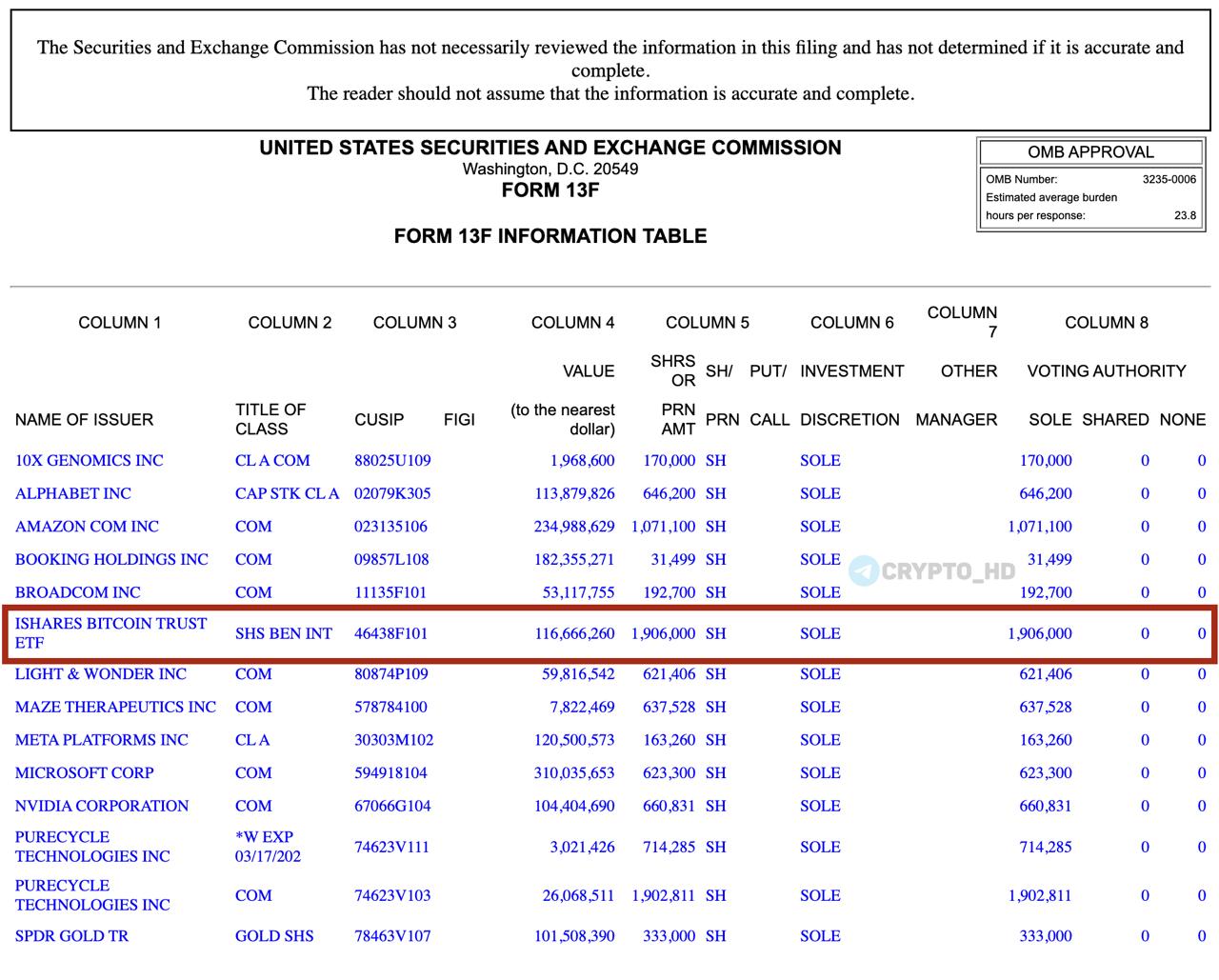The height and width of the screenshot is (980, 1219).
Task: Select the VOTING AUTHORITY header
Action: [x=1107, y=370]
